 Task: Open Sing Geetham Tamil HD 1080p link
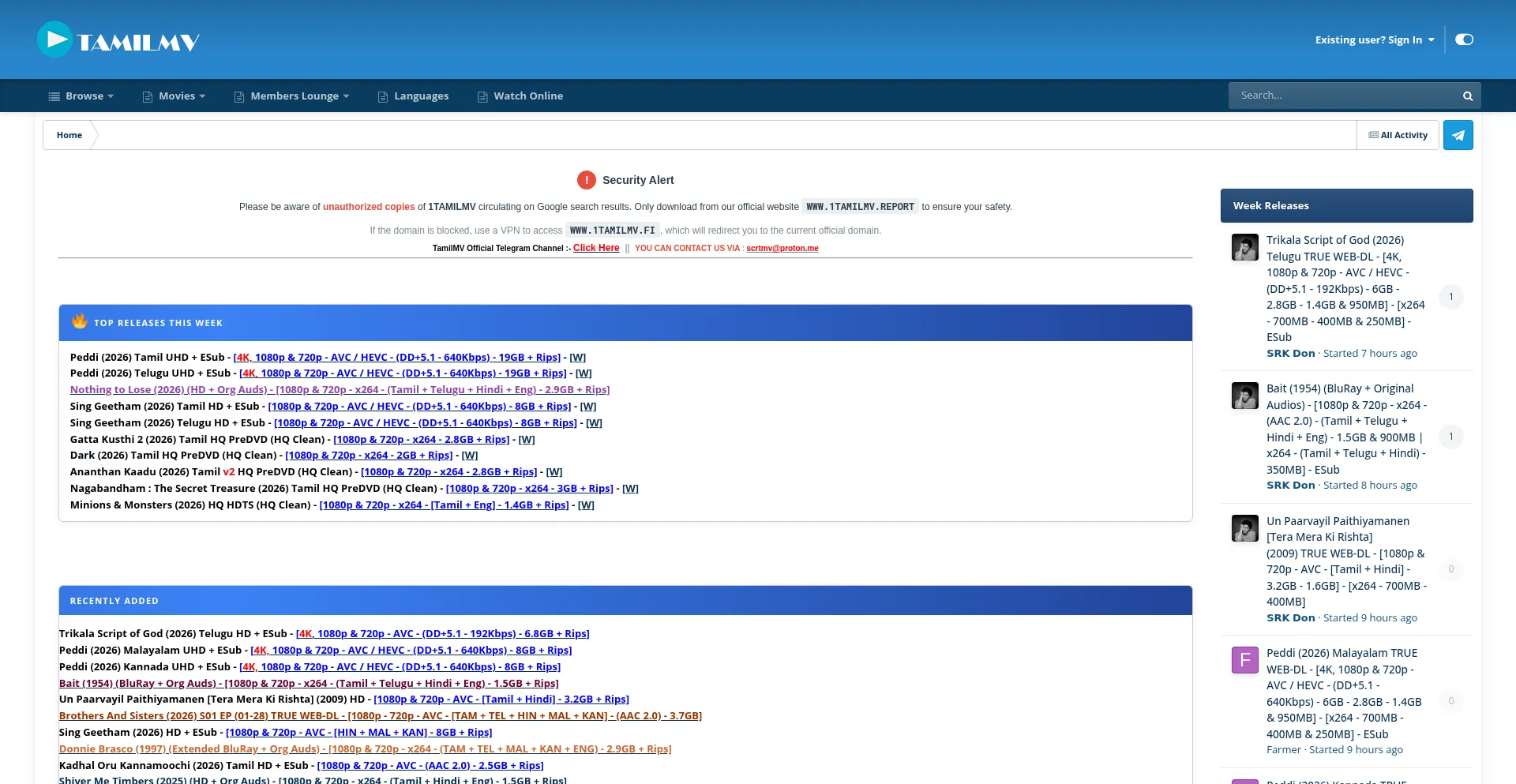pyautogui.click(x=419, y=406)
